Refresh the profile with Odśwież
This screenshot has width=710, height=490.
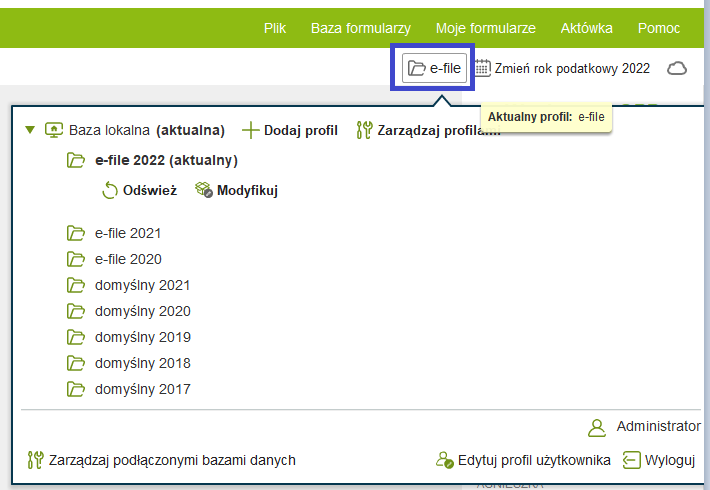[x=140, y=190]
